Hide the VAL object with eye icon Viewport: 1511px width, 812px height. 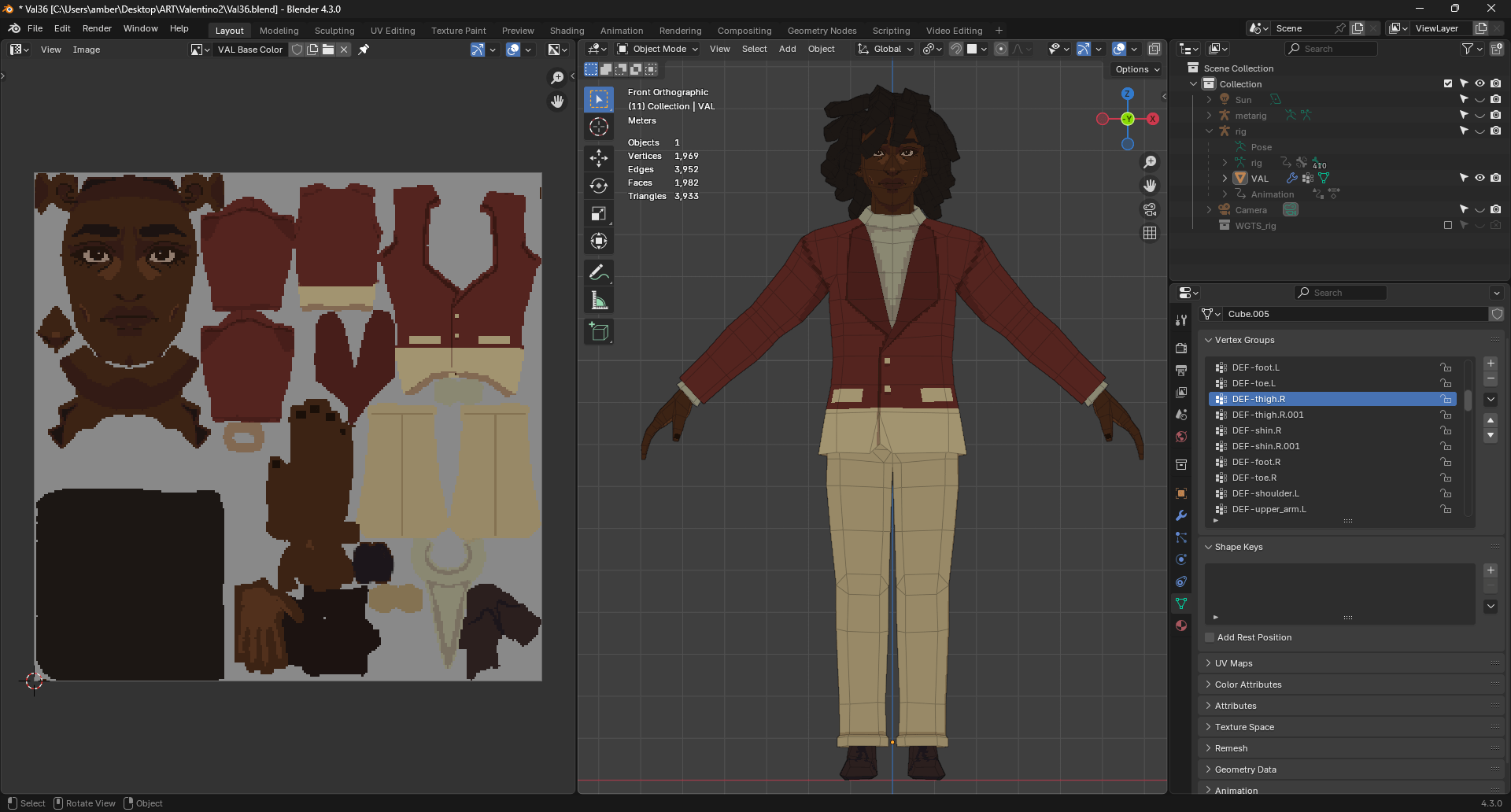click(x=1480, y=178)
